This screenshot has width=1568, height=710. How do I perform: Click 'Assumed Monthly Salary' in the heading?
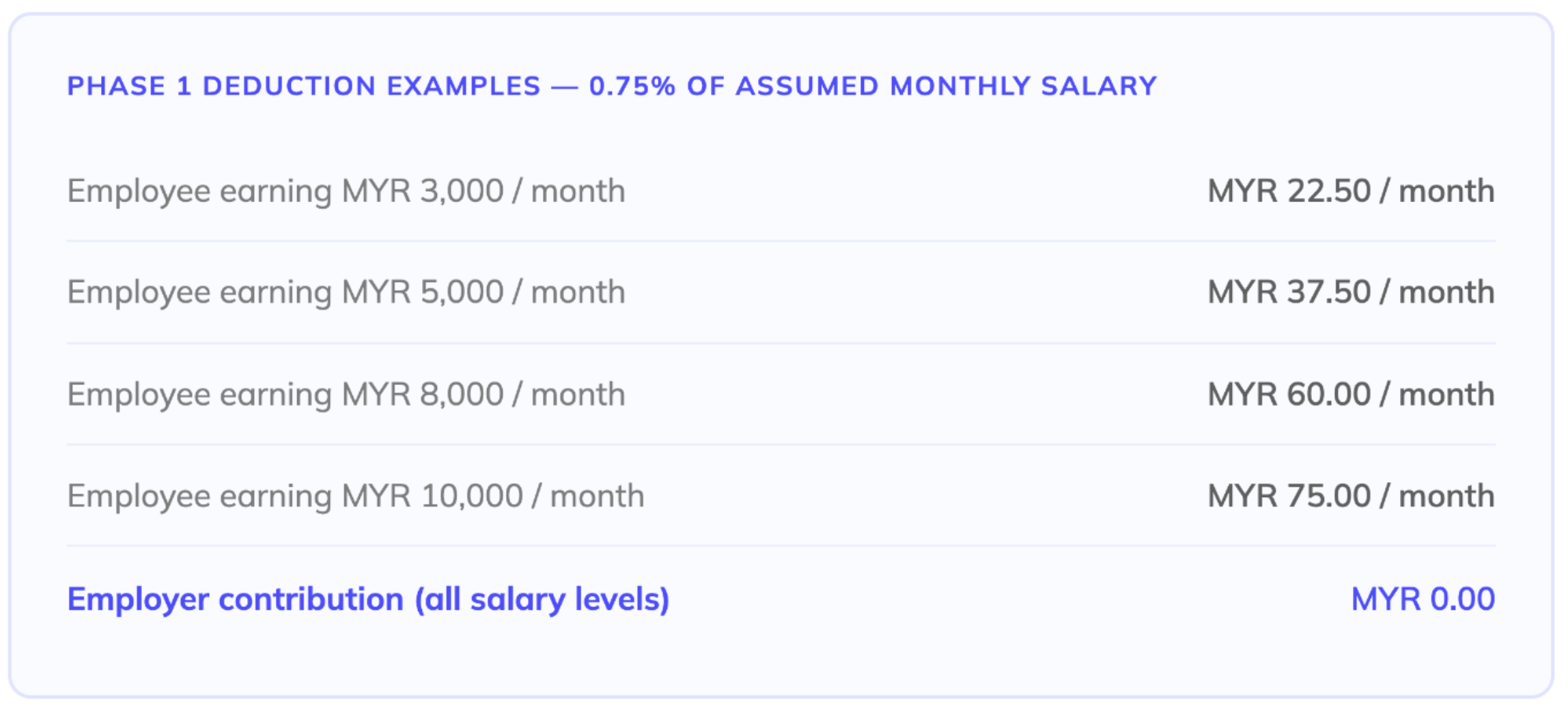(947, 86)
